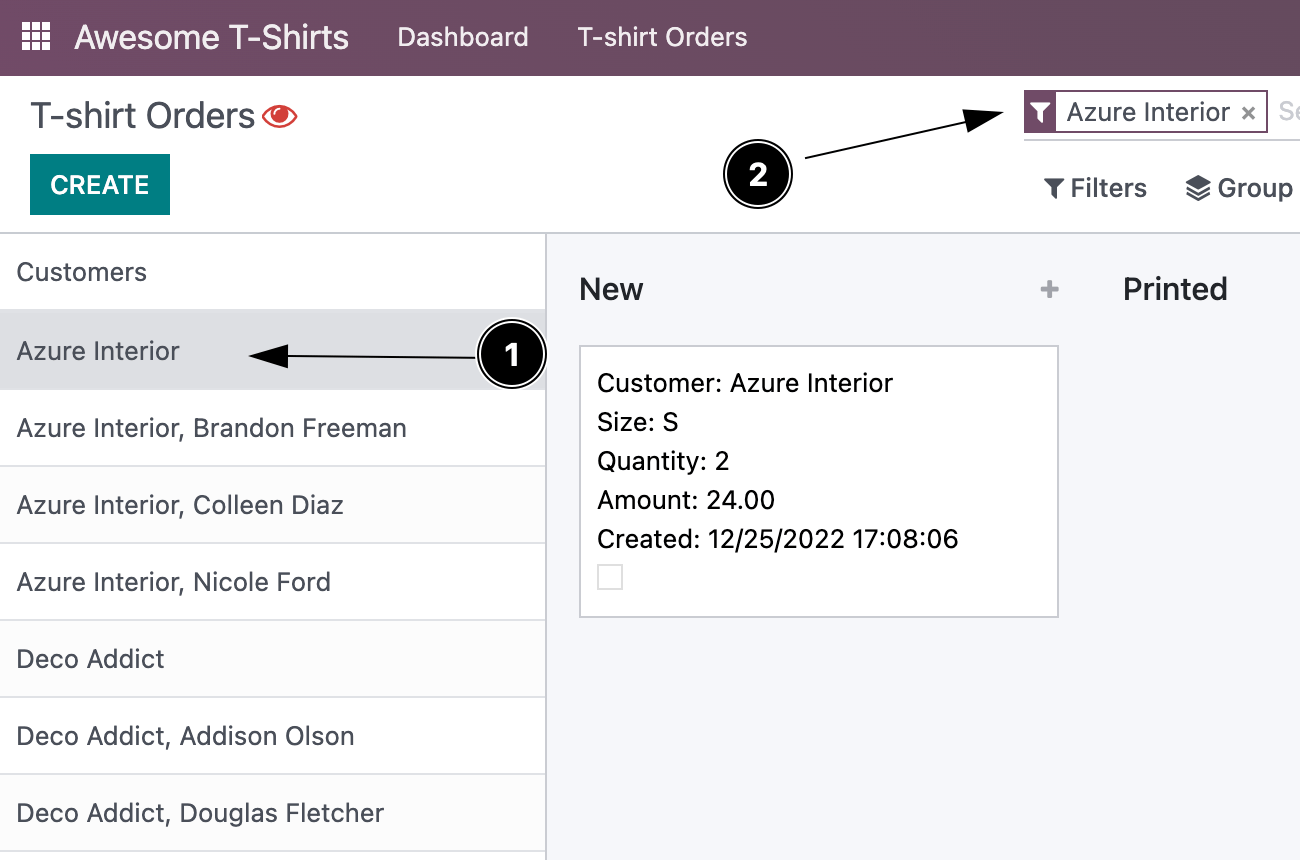Switch to T-shirt Orders menu item
Image resolution: width=1300 pixels, height=860 pixels.
[x=662, y=37]
